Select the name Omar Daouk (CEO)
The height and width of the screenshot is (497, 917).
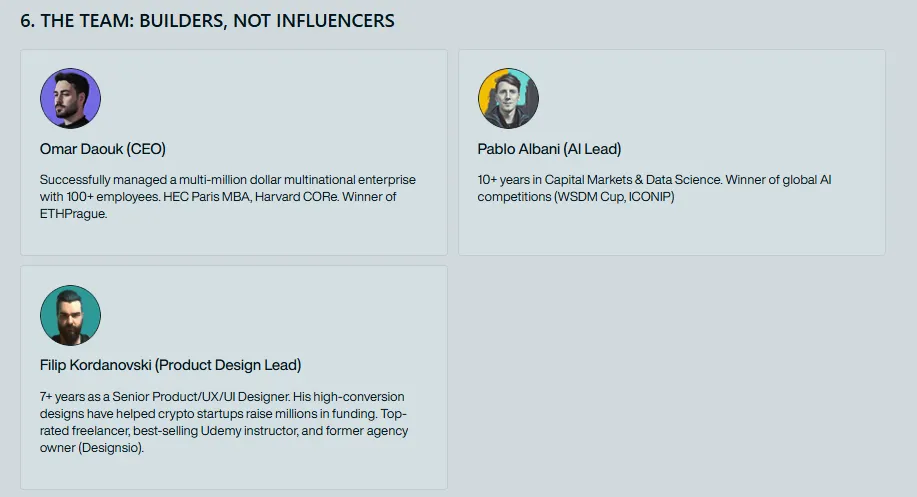[102, 149]
